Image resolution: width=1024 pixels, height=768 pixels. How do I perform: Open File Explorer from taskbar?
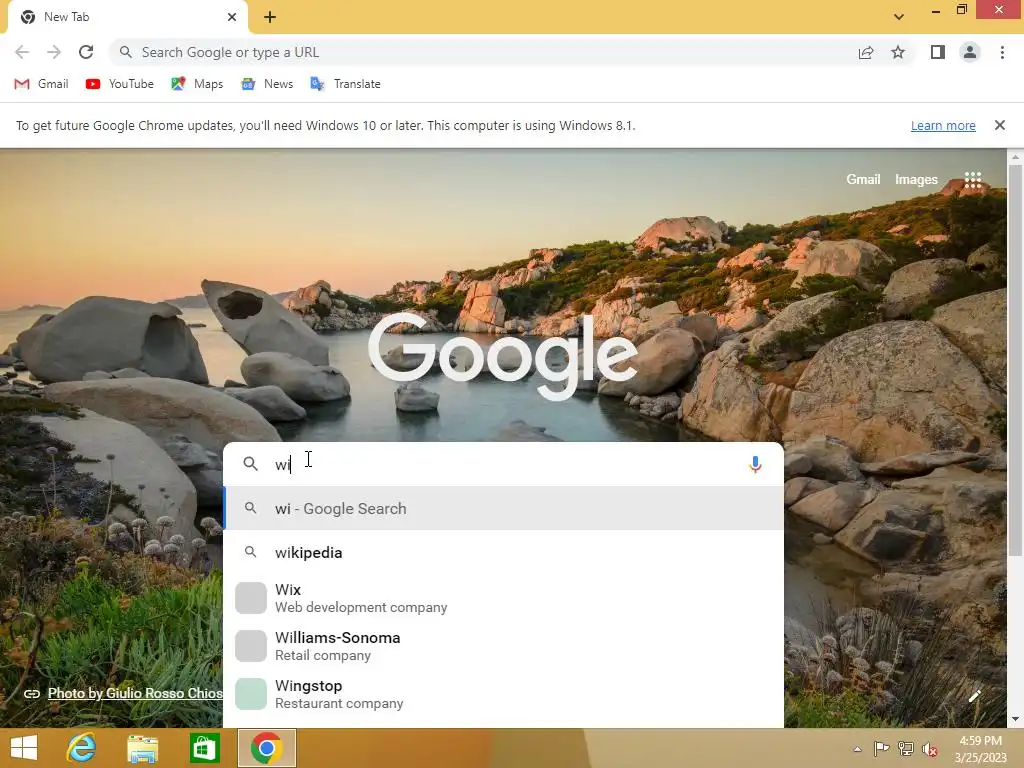[142, 748]
